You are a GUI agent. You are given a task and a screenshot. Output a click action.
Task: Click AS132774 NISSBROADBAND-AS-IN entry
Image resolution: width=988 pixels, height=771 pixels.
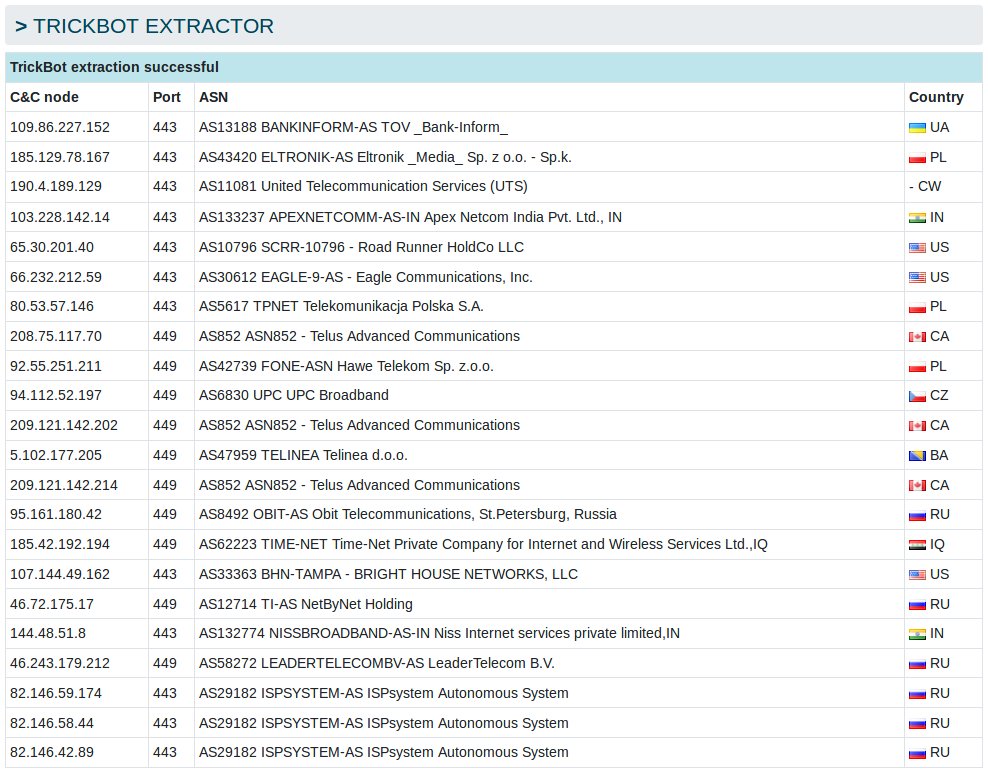439,633
